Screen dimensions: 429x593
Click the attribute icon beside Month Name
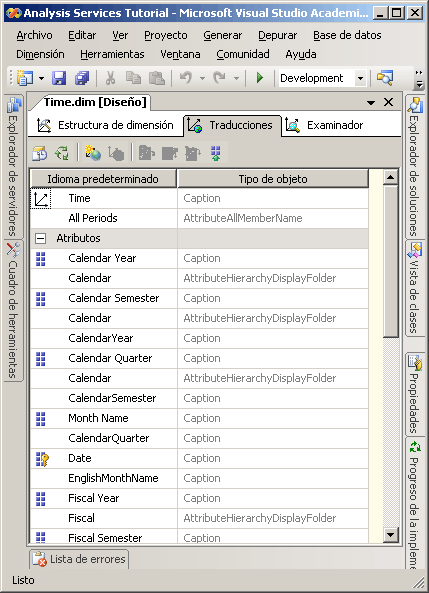tap(40, 419)
